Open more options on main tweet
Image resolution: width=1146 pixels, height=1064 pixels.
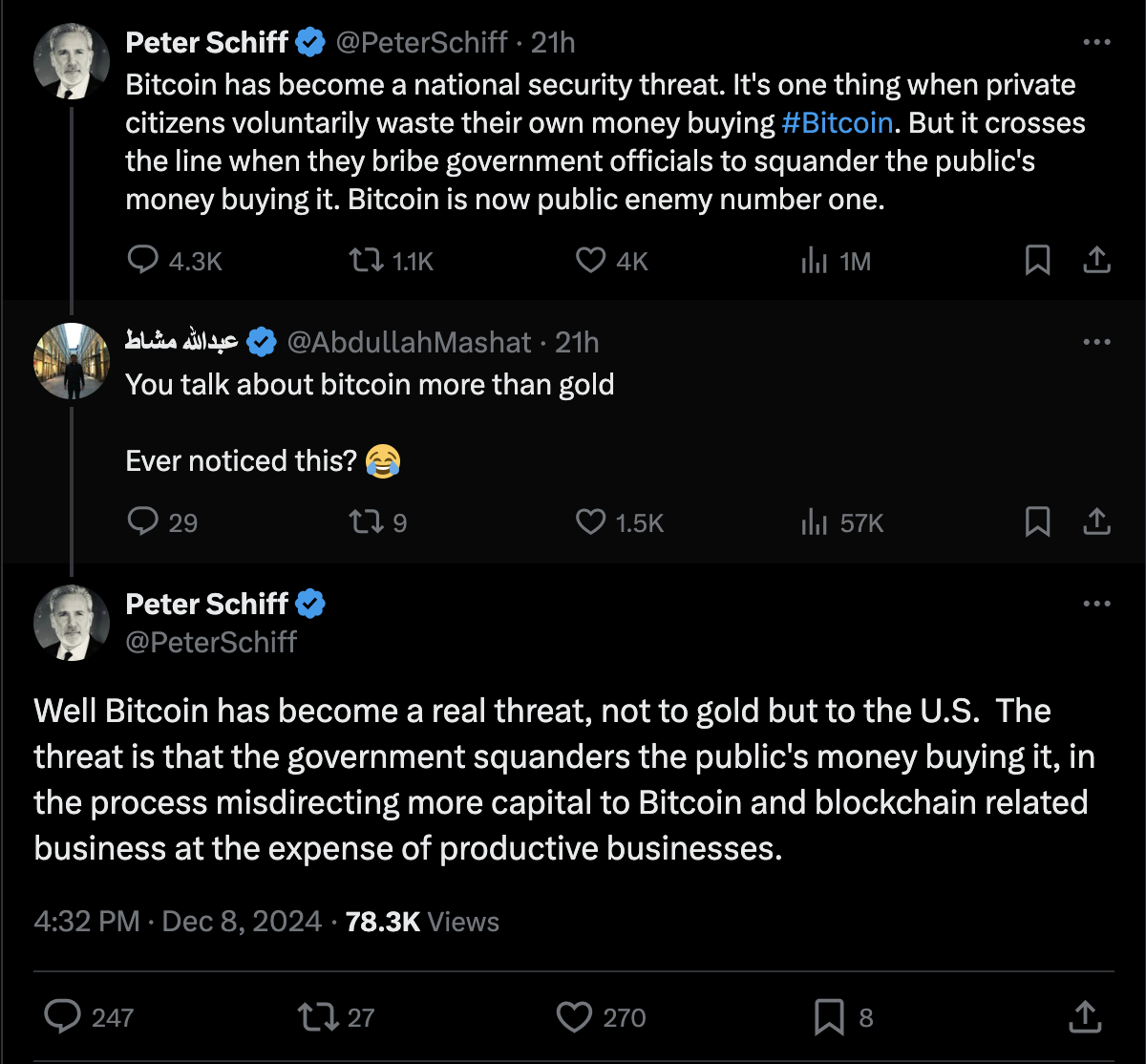1096,604
